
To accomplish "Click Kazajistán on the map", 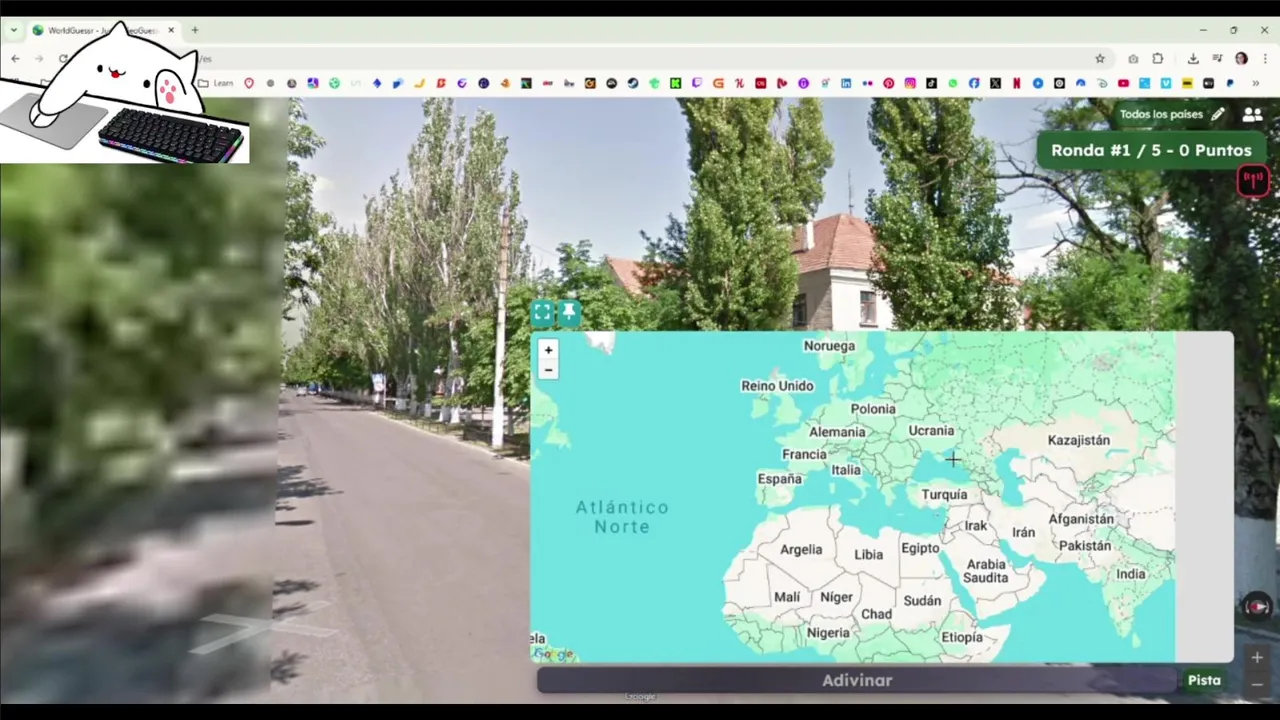I will tap(1079, 440).
